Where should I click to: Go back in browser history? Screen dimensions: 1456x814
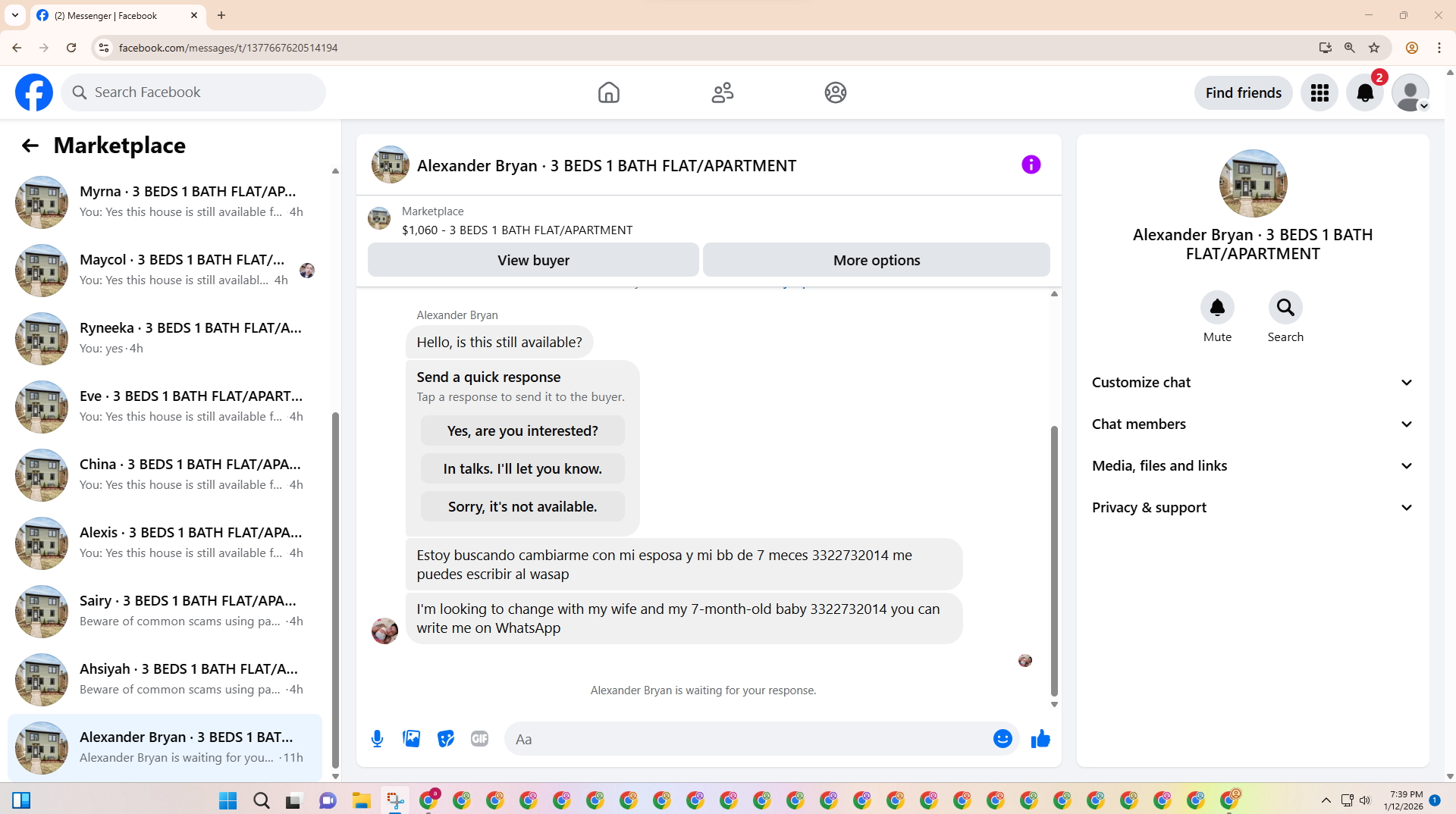coord(17,48)
